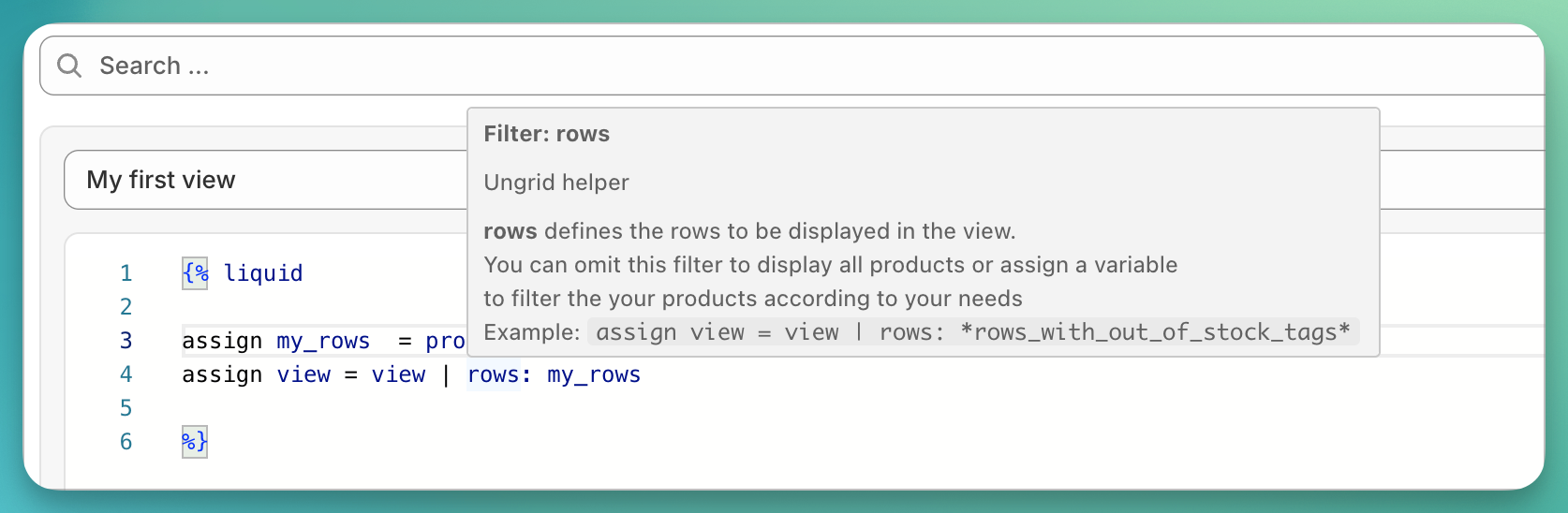Click the 'My first view' name field
Image resolution: width=1568 pixels, height=513 pixels.
tap(262, 180)
